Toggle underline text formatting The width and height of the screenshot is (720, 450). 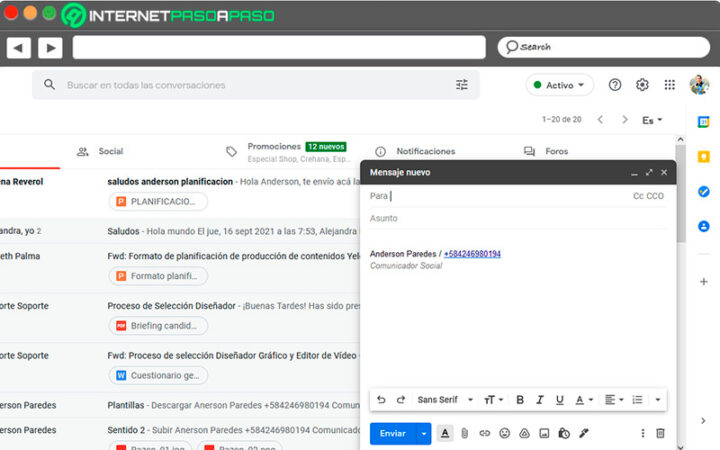(559, 400)
